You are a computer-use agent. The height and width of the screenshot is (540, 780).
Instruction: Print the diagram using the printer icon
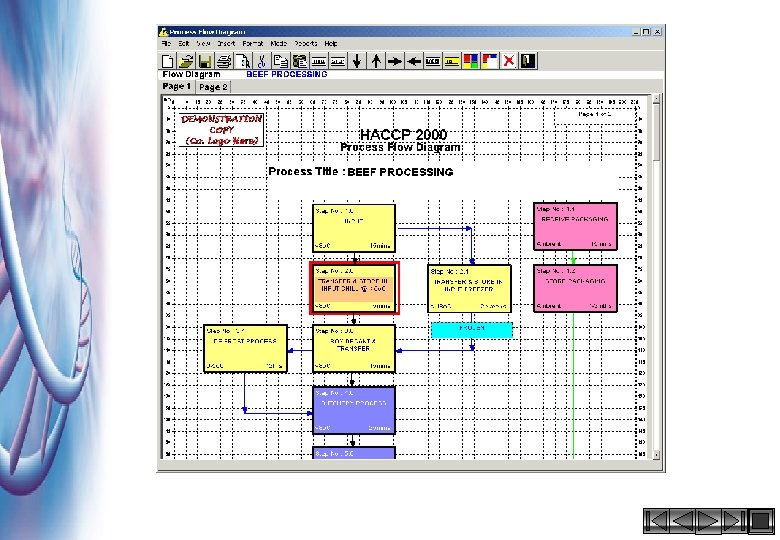pyautogui.click(x=224, y=61)
